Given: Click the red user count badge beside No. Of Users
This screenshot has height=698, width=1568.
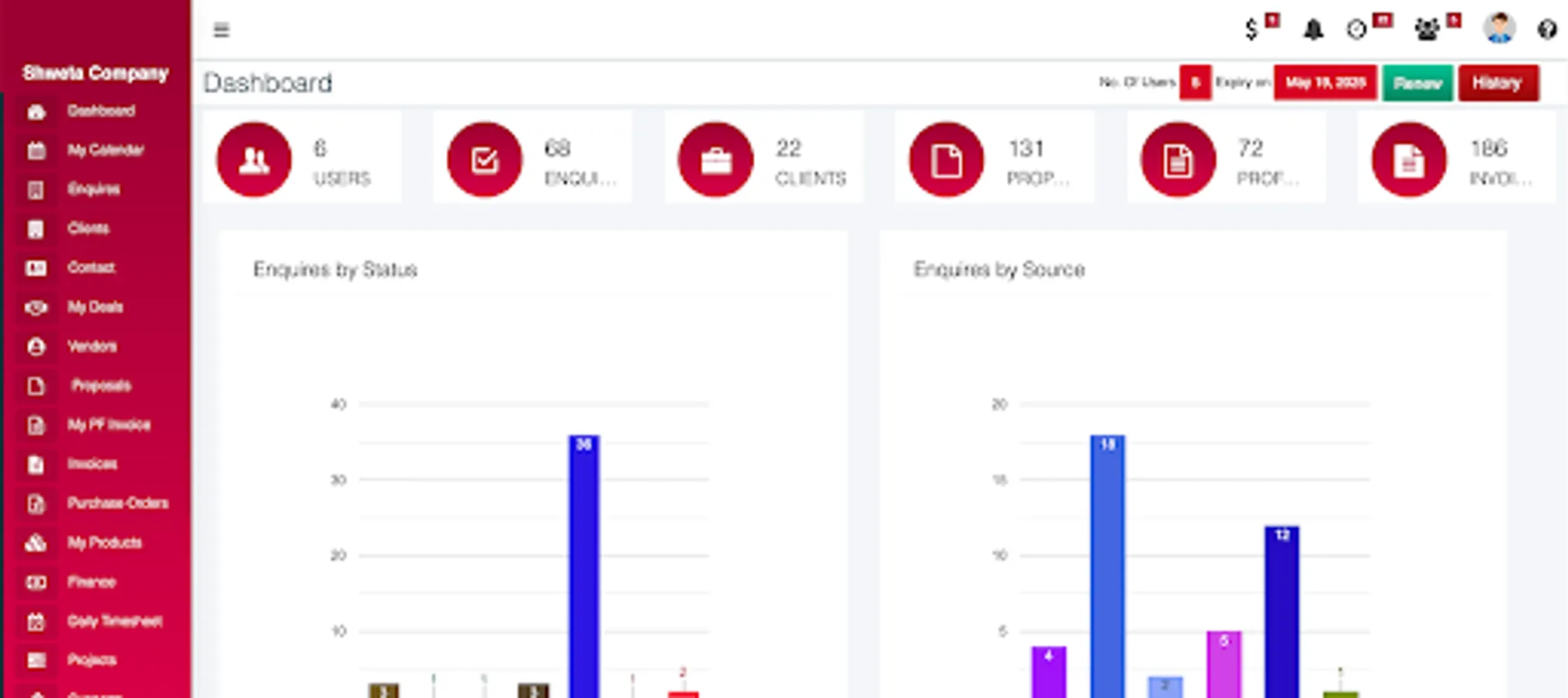Looking at the screenshot, I should 1196,83.
